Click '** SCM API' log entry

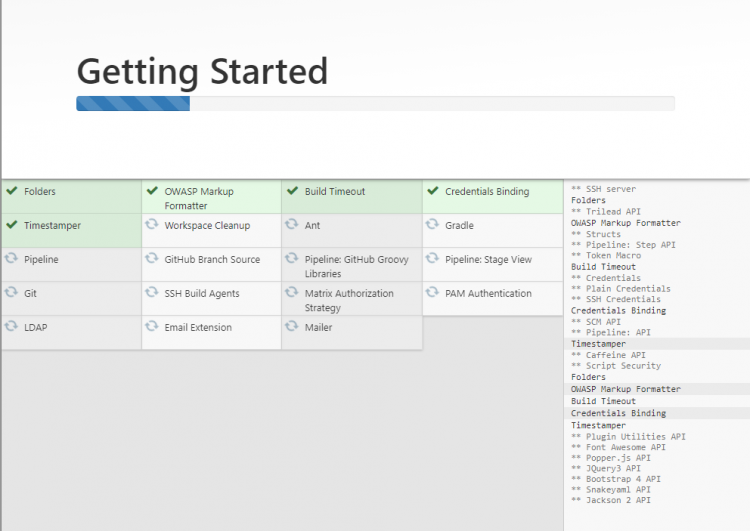coord(596,321)
